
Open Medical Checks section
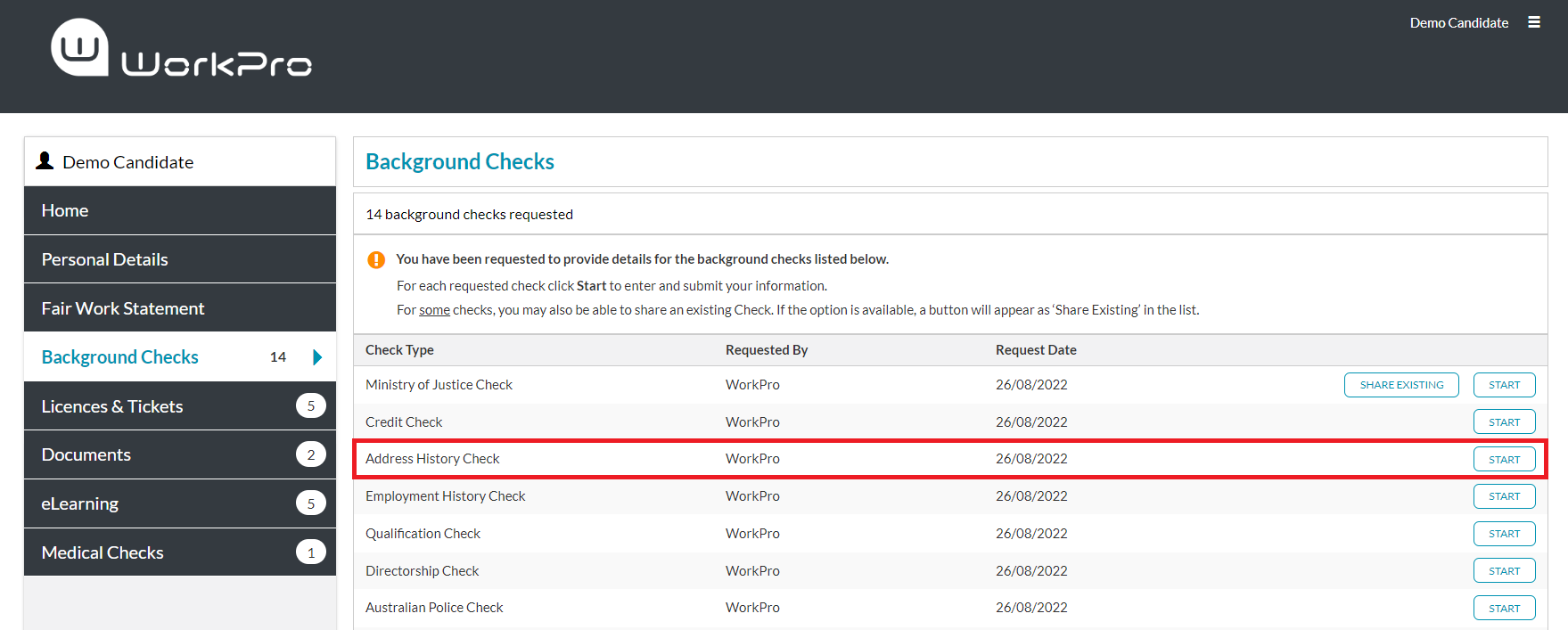180,552
